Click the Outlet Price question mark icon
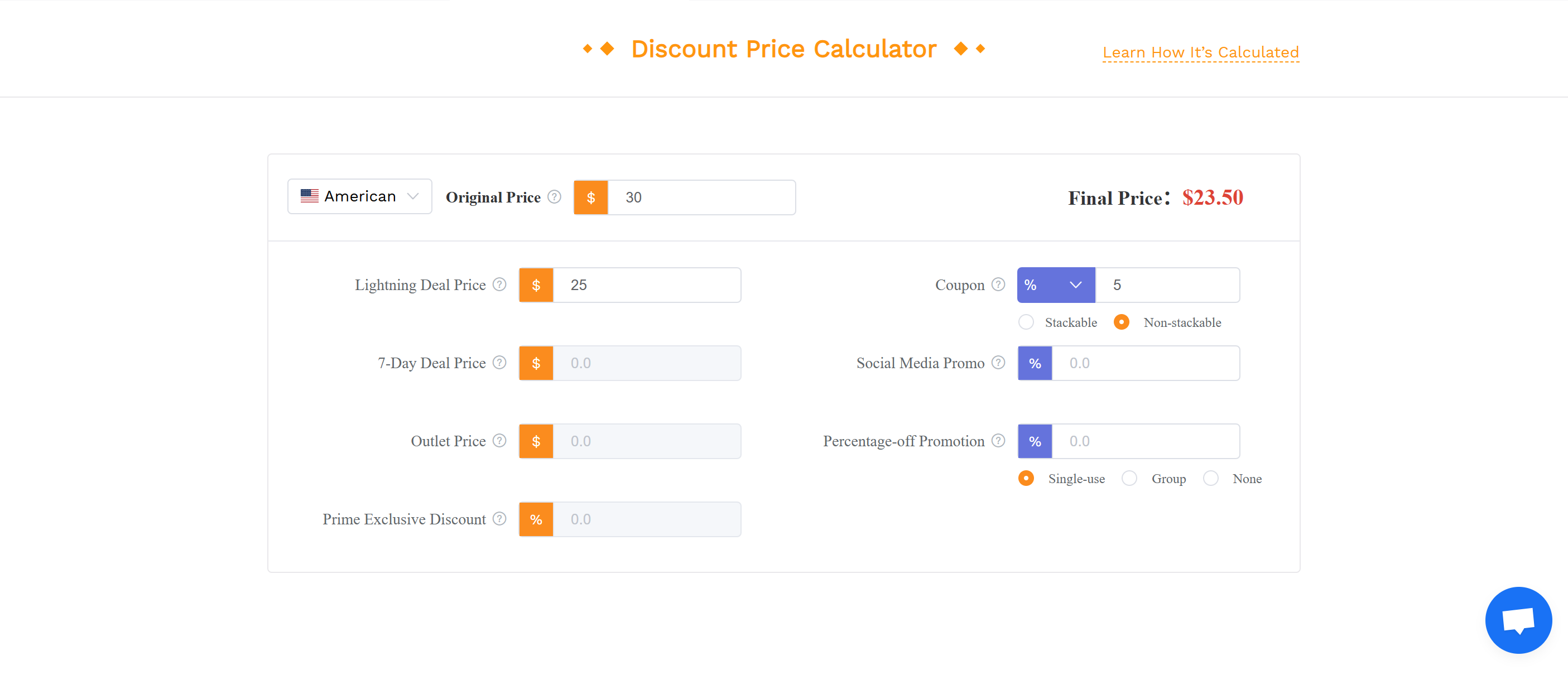Screen dimensions: 1568x675 tap(499, 441)
